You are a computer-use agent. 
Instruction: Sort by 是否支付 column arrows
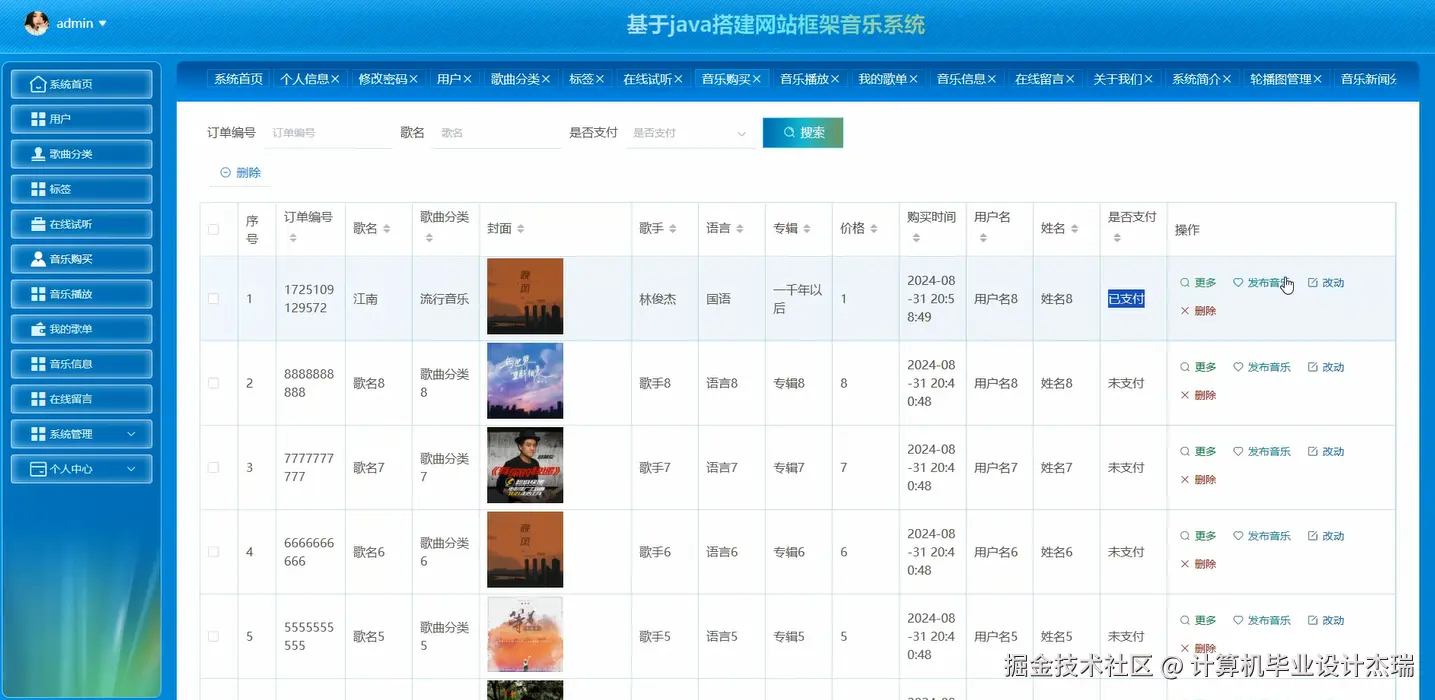[1117, 238]
